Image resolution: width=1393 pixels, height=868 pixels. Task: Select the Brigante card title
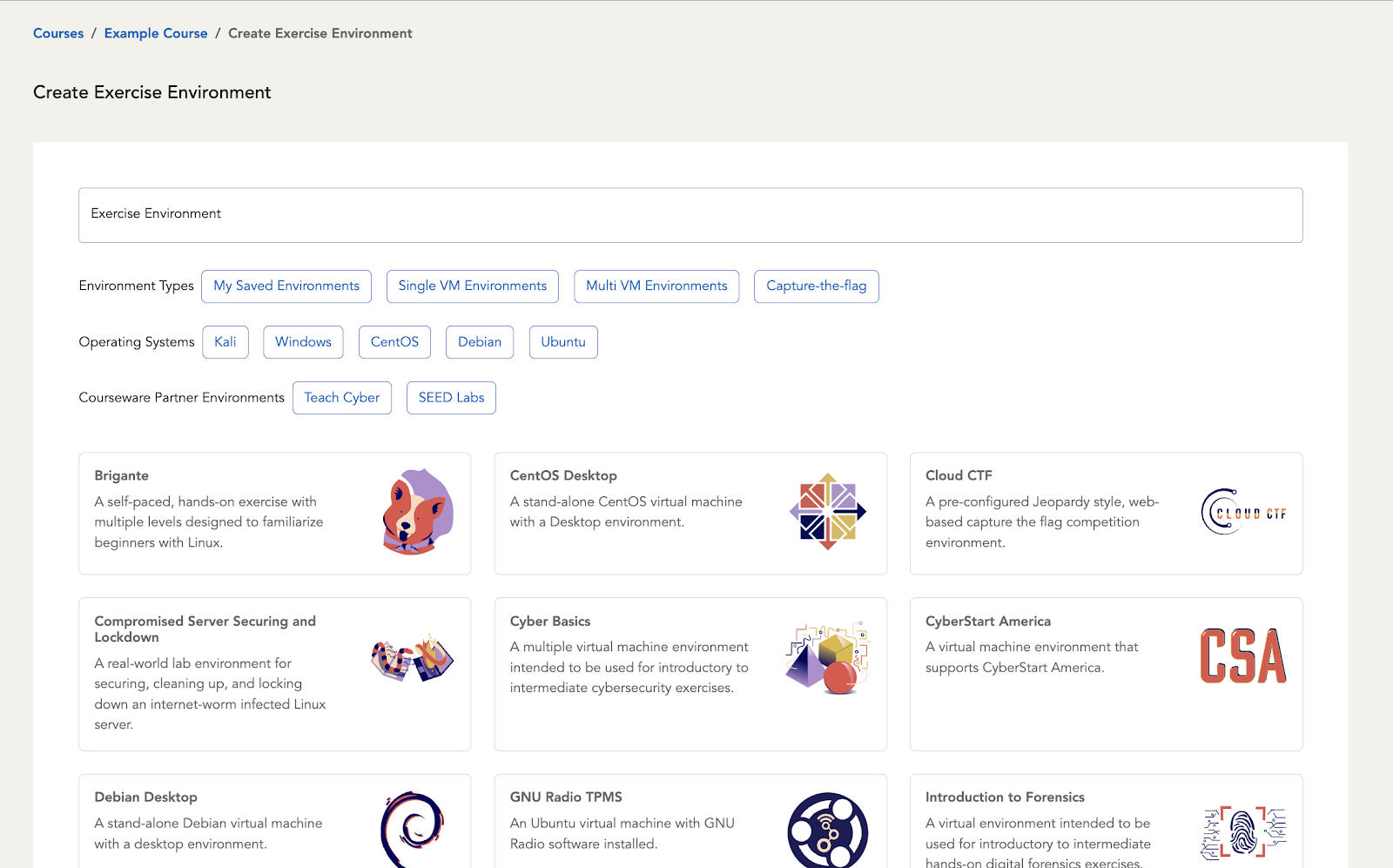tap(122, 475)
